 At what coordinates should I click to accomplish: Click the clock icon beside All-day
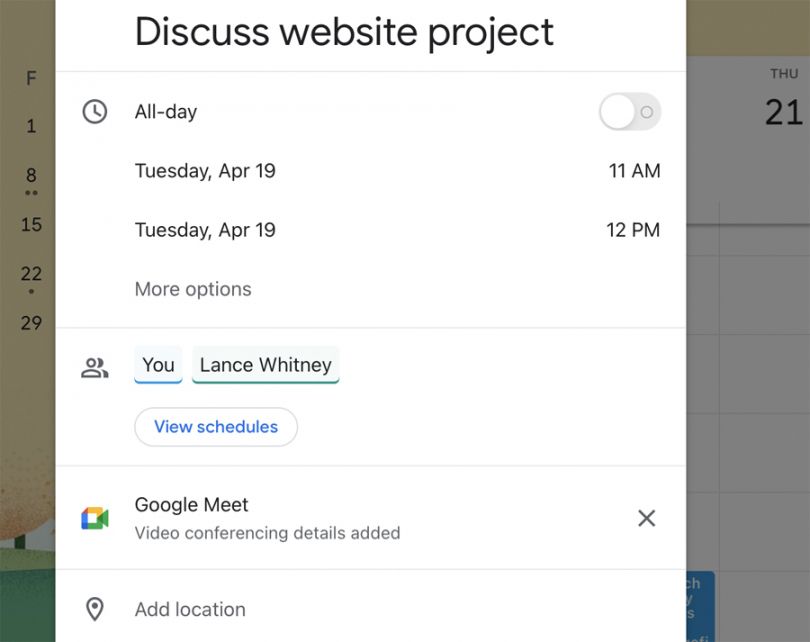(x=95, y=112)
